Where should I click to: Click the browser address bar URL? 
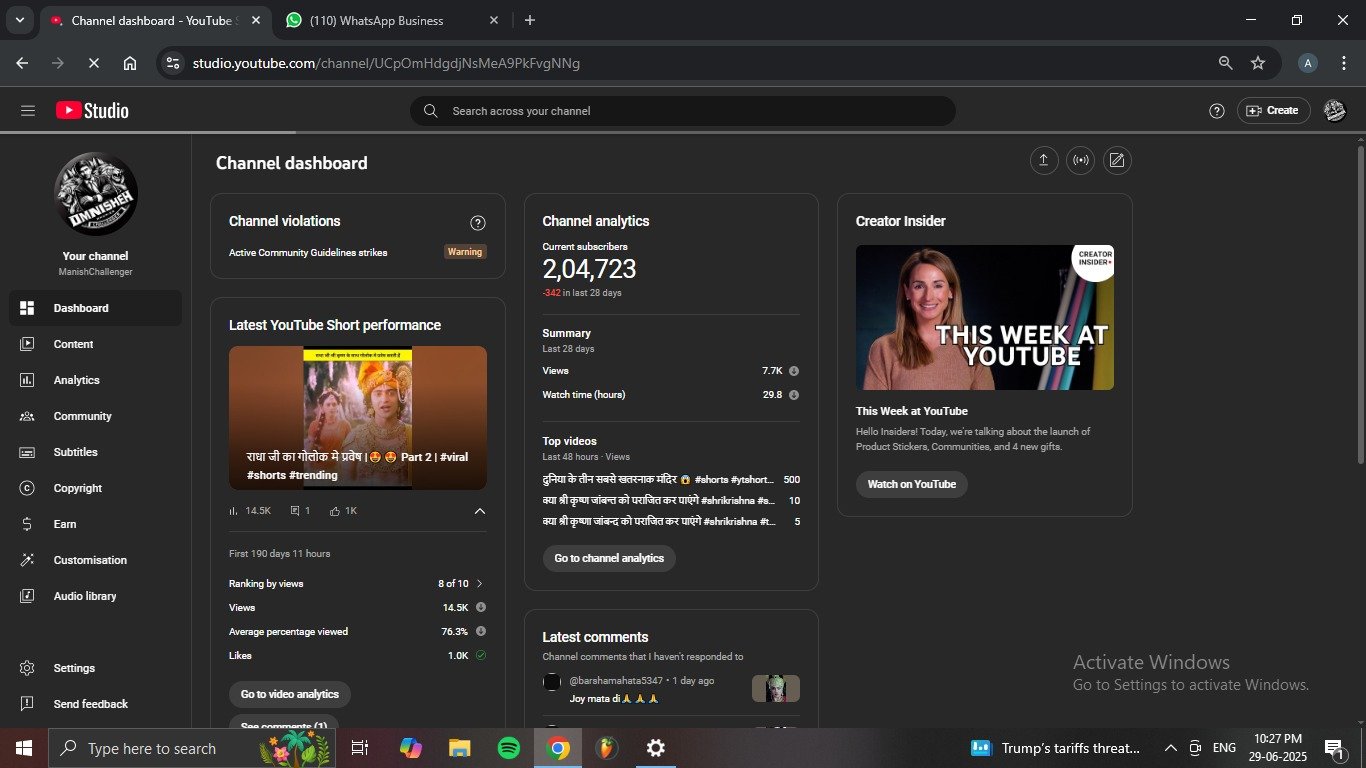[x=386, y=63]
